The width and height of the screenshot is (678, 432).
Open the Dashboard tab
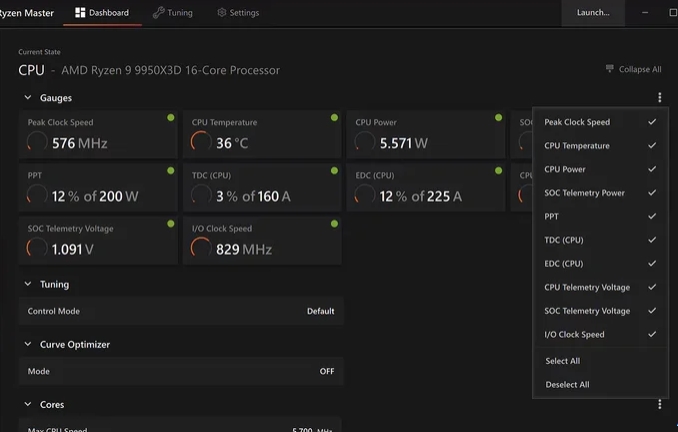click(x=102, y=13)
